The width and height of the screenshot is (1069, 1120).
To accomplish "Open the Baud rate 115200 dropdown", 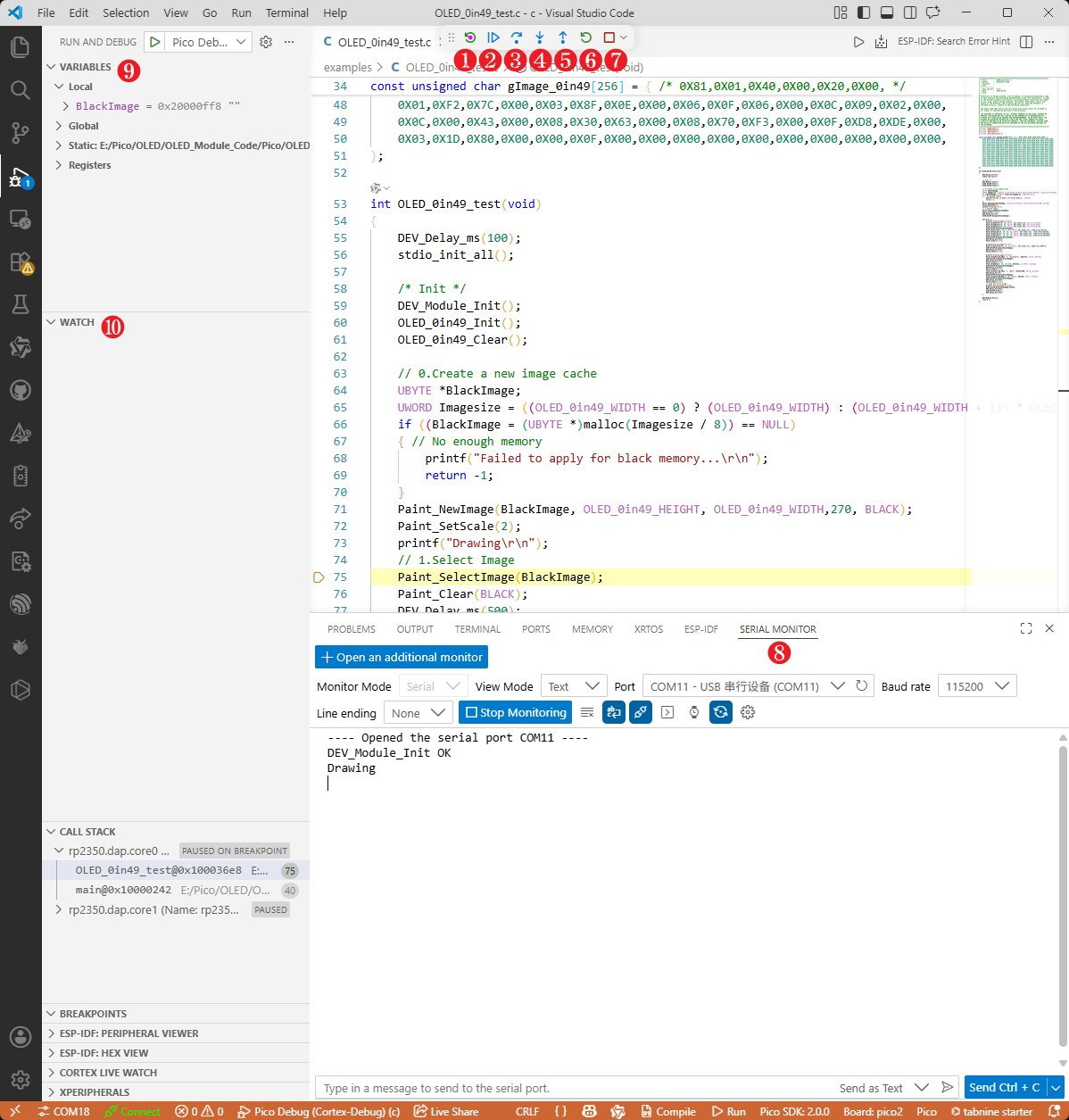I will 977,686.
